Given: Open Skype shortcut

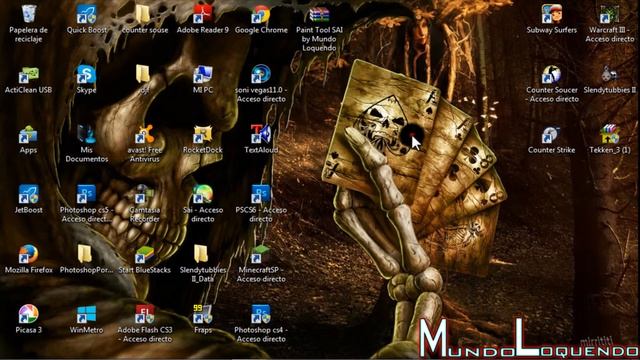Looking at the screenshot, I should click(87, 74).
